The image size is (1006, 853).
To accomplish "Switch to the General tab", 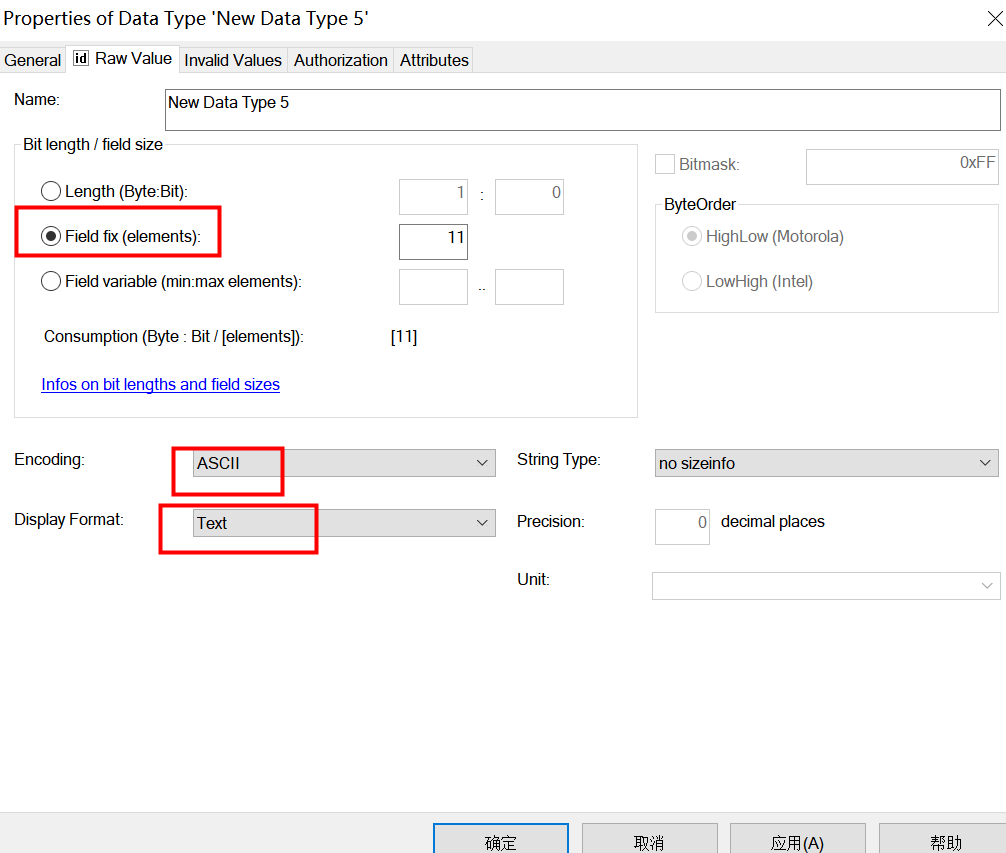I will pyautogui.click(x=32, y=60).
